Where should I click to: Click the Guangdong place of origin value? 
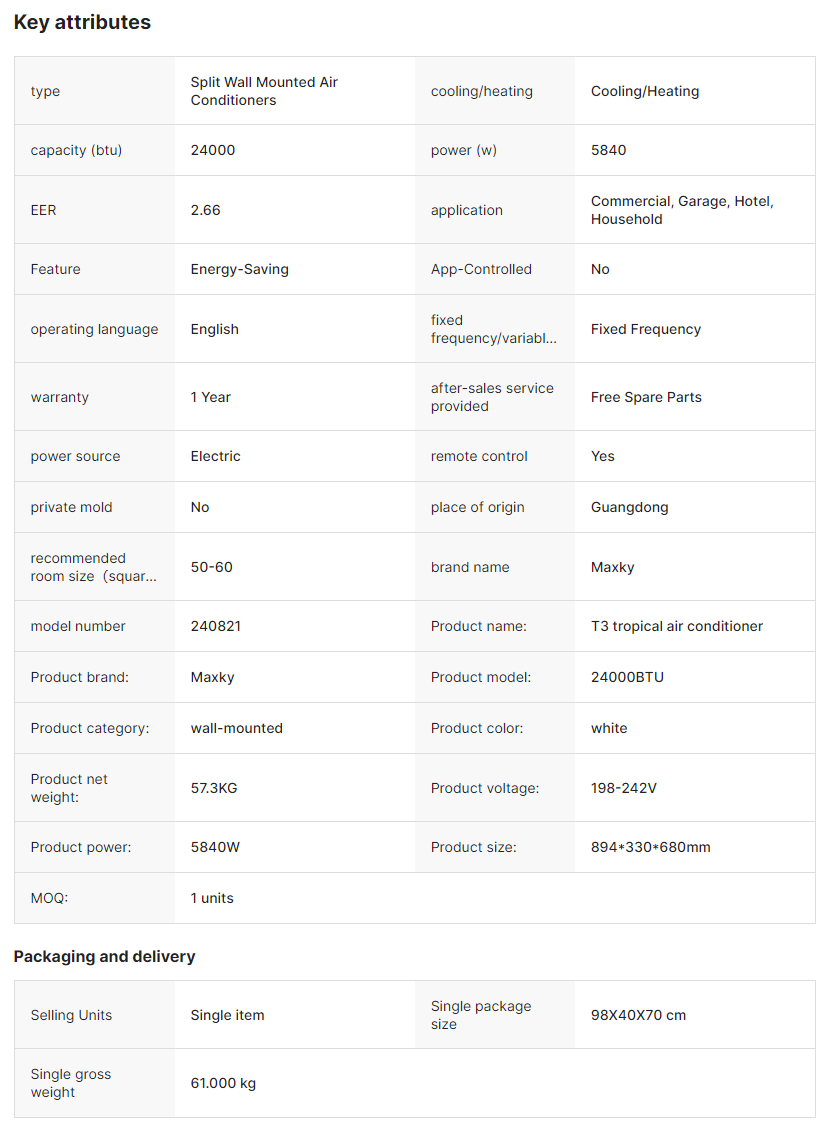pyautogui.click(x=629, y=507)
